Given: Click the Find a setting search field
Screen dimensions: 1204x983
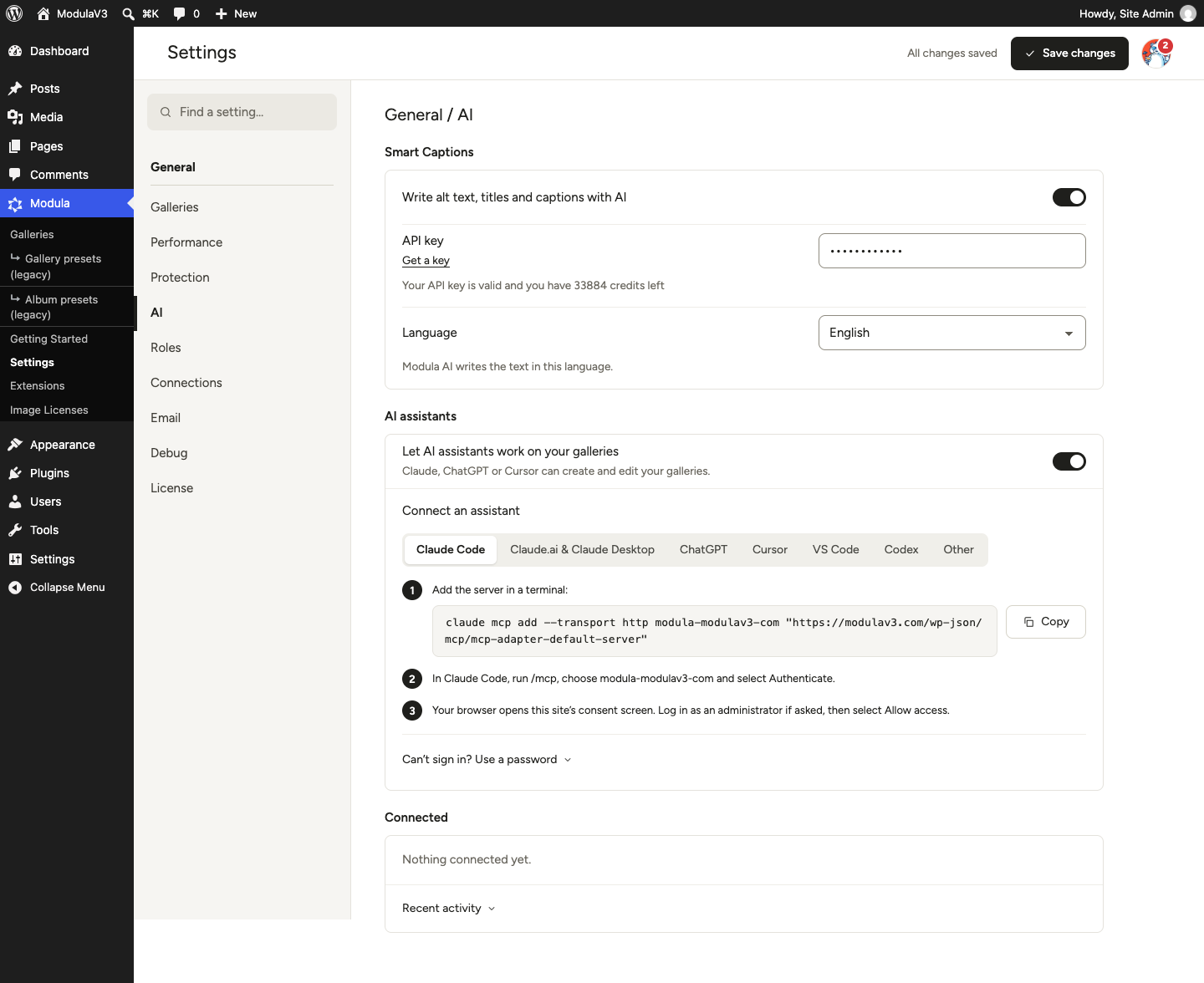Looking at the screenshot, I should click(x=242, y=112).
